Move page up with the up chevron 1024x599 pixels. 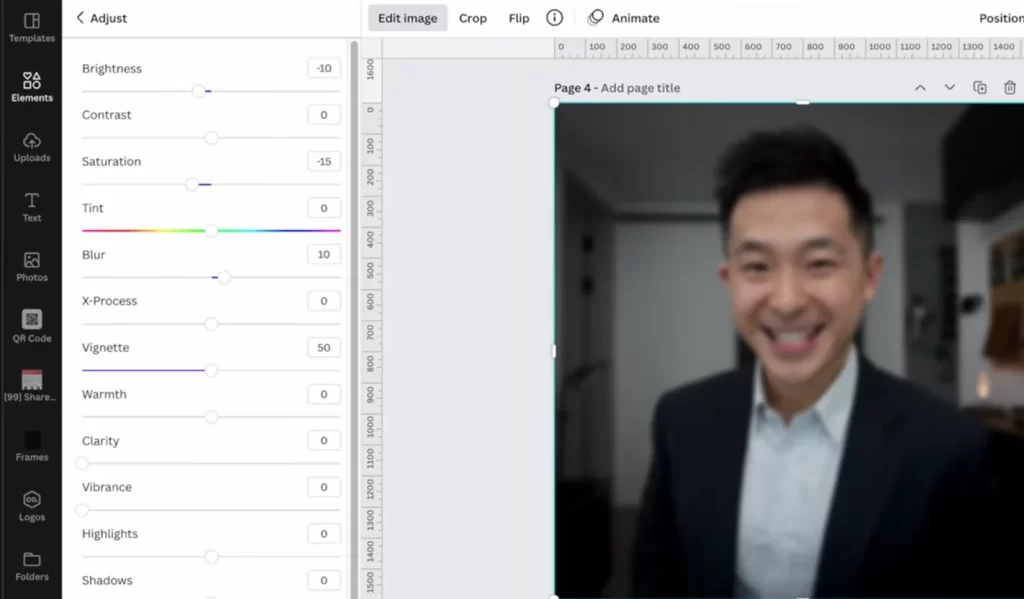click(920, 88)
